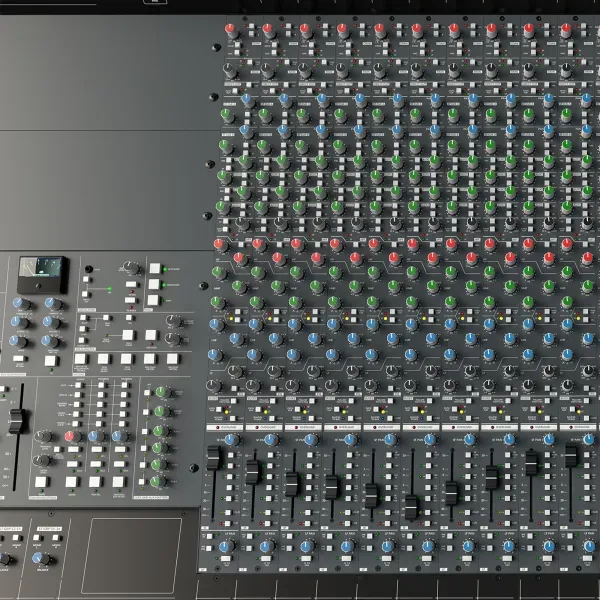The width and height of the screenshot is (600, 600).
Task: Push rightmost large white button under monitor knobs
Action: (118, 482)
